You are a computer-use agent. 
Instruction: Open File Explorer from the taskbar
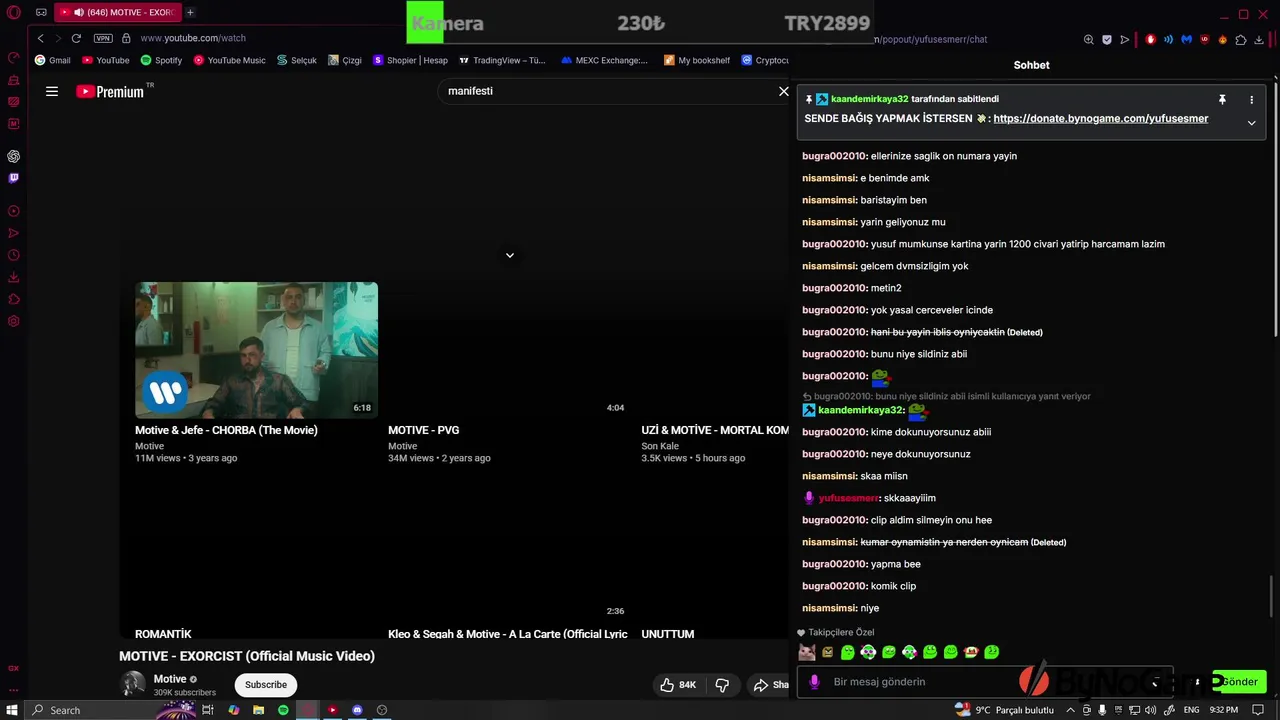point(258,710)
